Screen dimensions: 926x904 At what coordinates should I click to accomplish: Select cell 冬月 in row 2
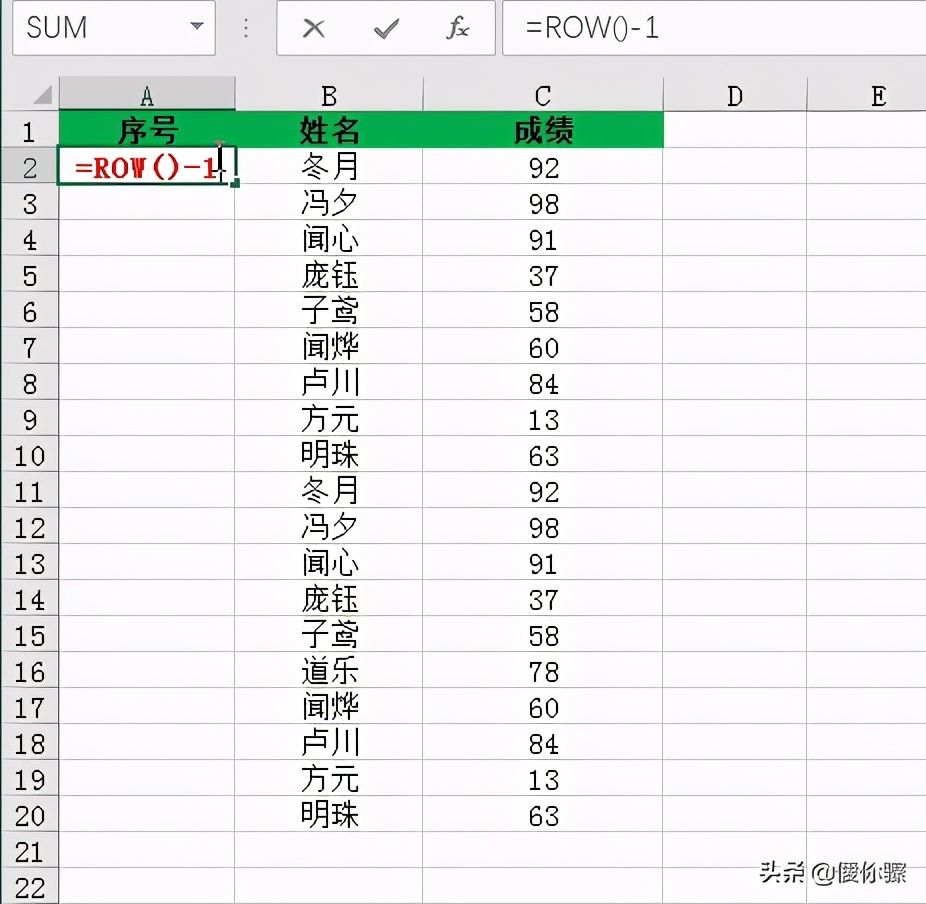pos(329,167)
